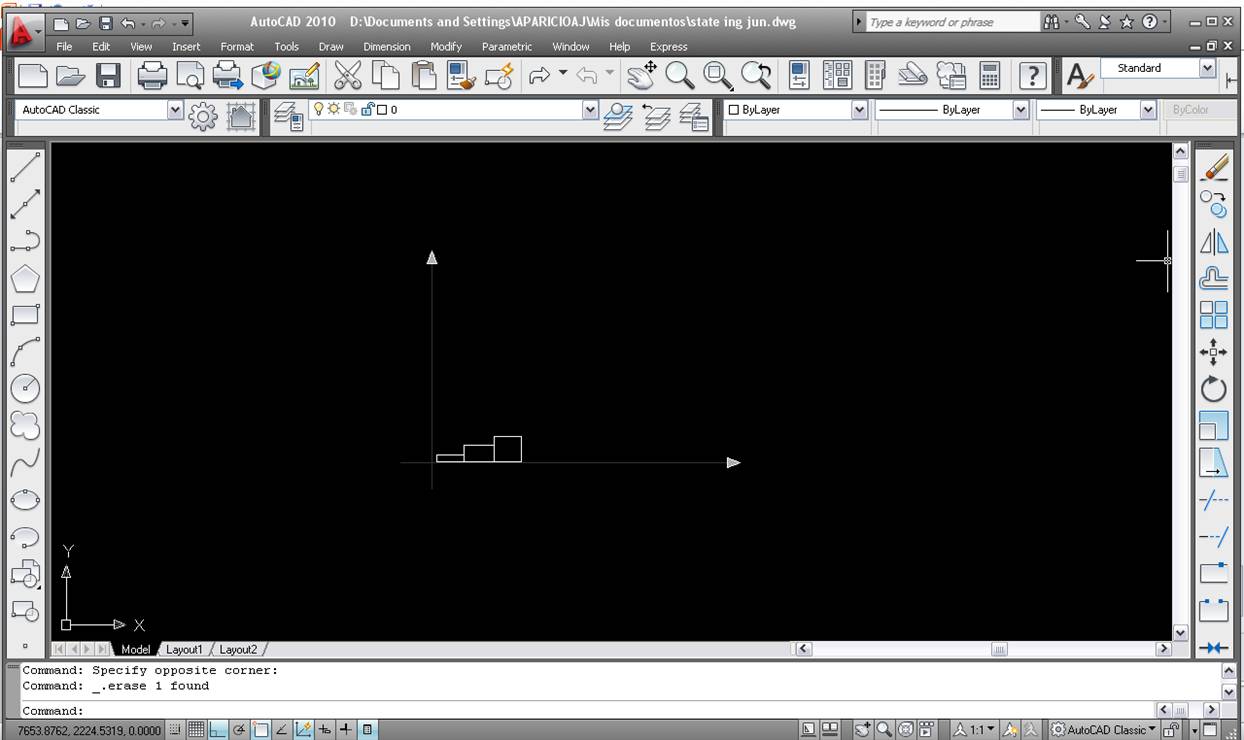The width and height of the screenshot is (1244, 740).
Task: Toggle Grid Display in status bar
Action: pyautogui.click(x=196, y=730)
